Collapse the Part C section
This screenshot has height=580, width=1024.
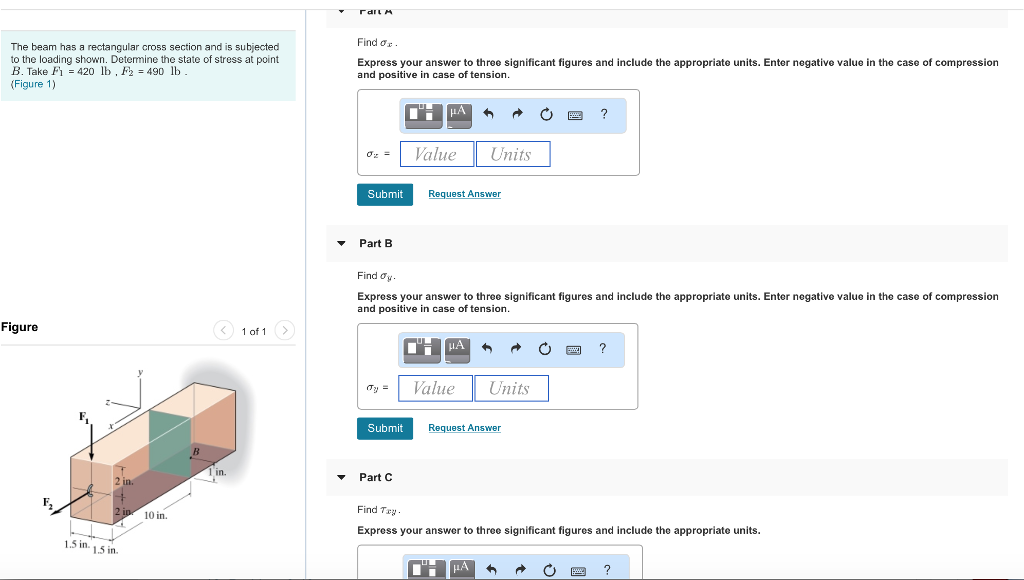pos(341,477)
